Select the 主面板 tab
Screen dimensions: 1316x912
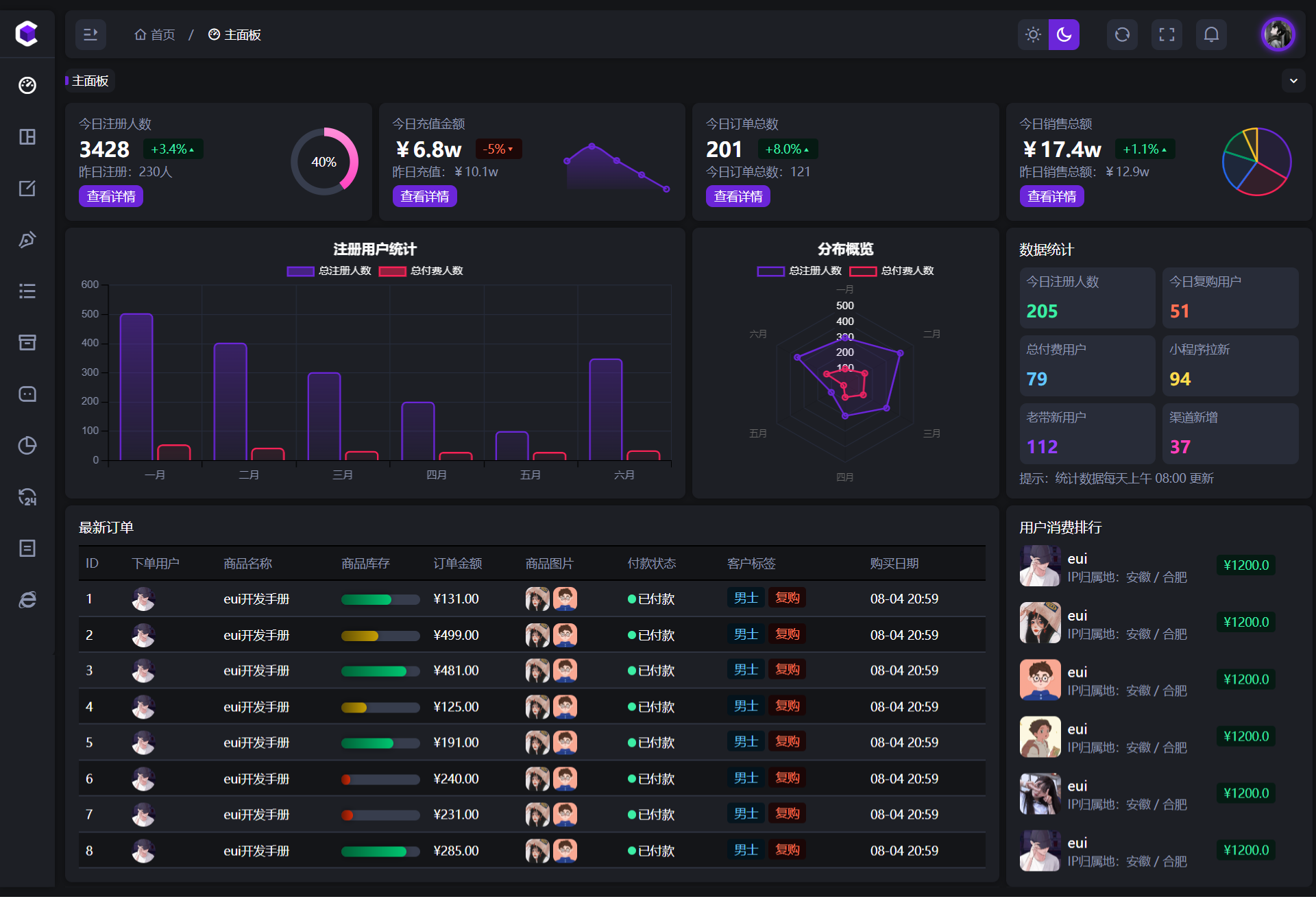click(x=90, y=81)
